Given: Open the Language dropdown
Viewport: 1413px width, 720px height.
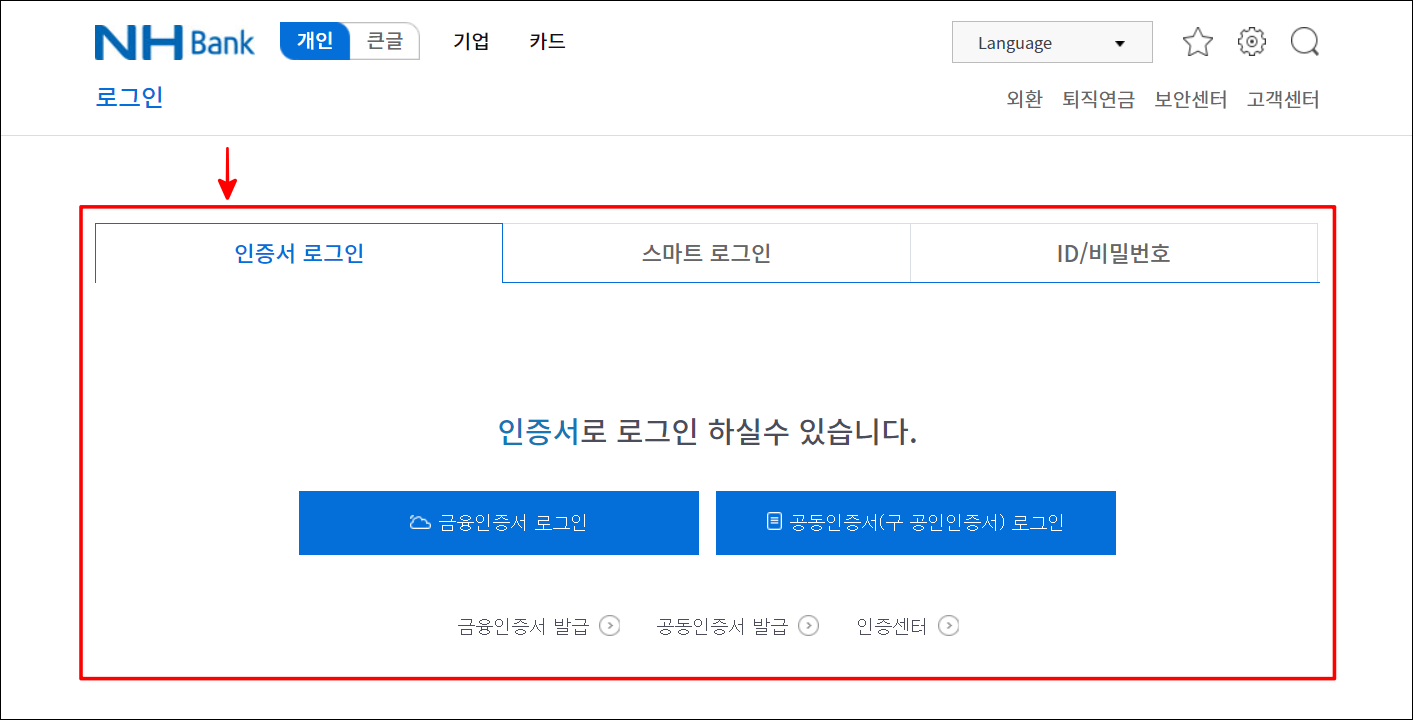Looking at the screenshot, I should 1052,42.
